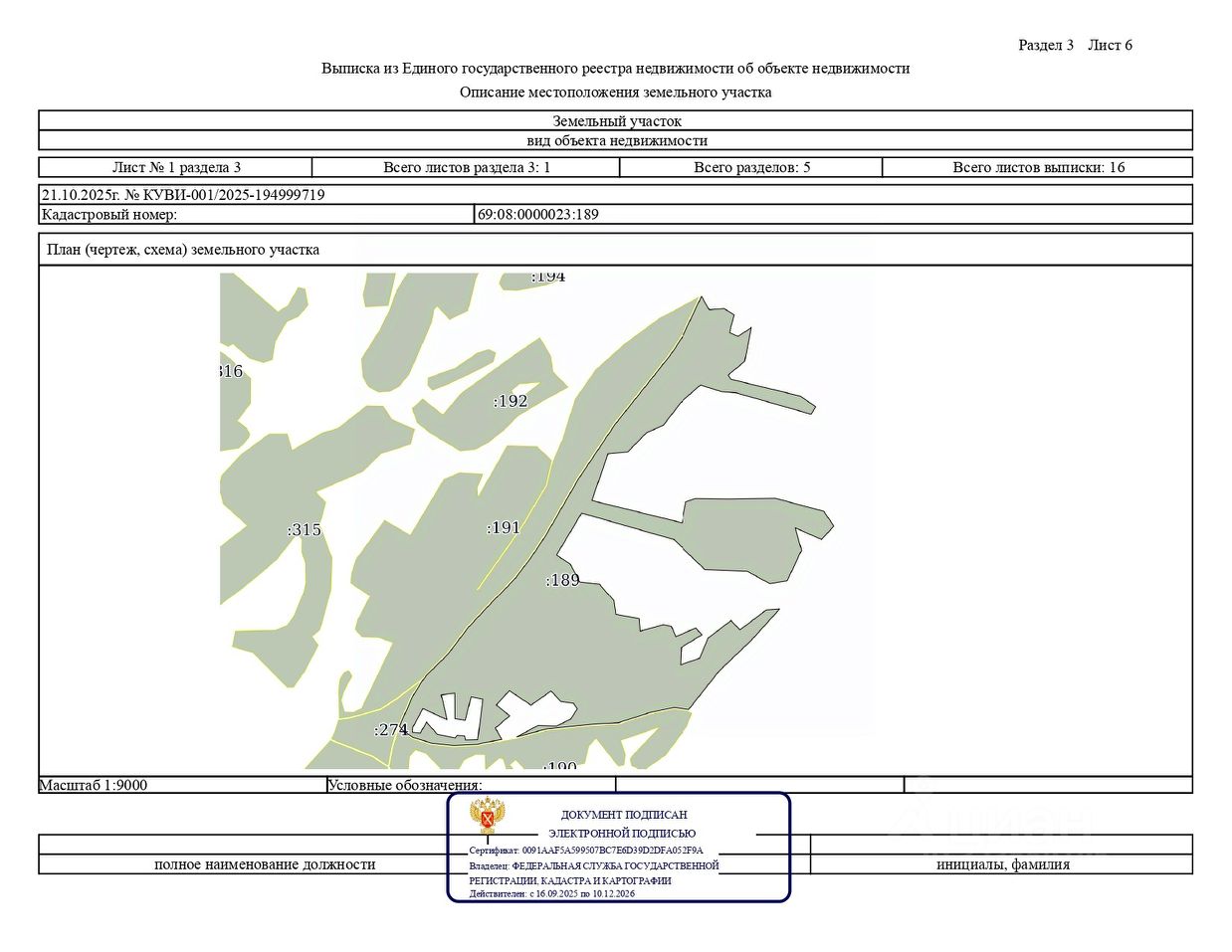Viewport: 1232px width, 952px height.
Task: Click the Лист № 1 раздела 3 cell
Action: coord(176,167)
